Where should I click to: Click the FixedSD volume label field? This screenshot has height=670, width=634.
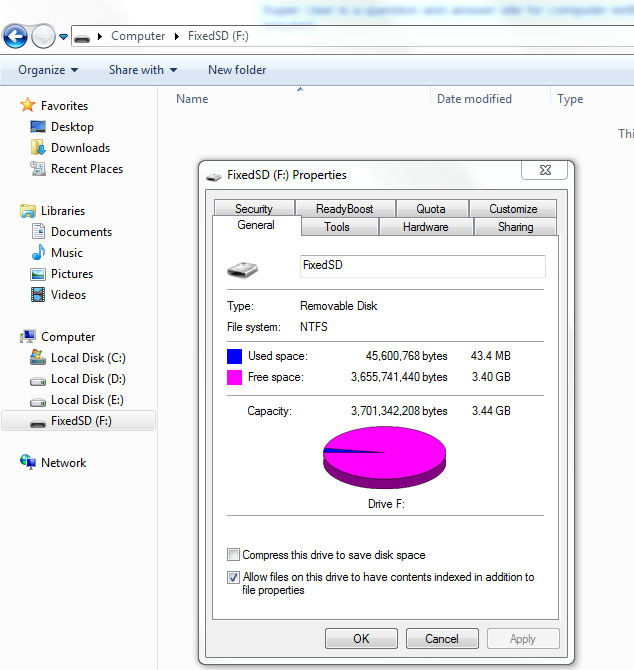tap(423, 266)
